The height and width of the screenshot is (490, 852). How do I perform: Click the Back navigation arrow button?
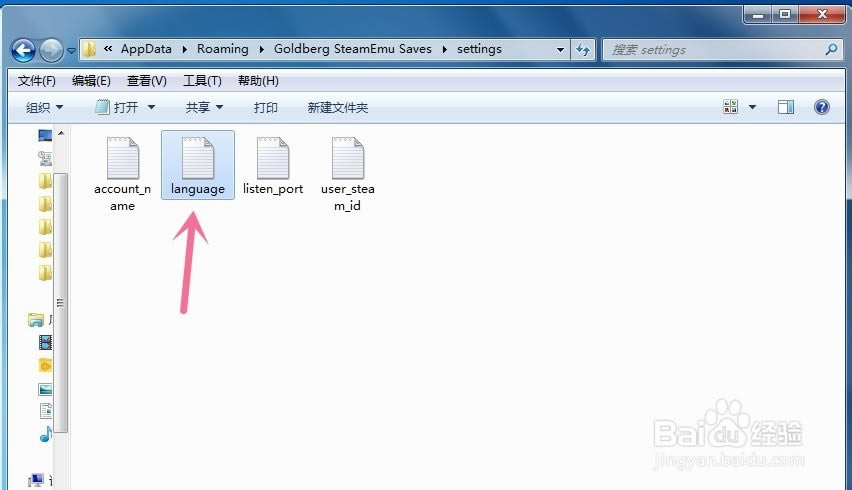[x=25, y=49]
